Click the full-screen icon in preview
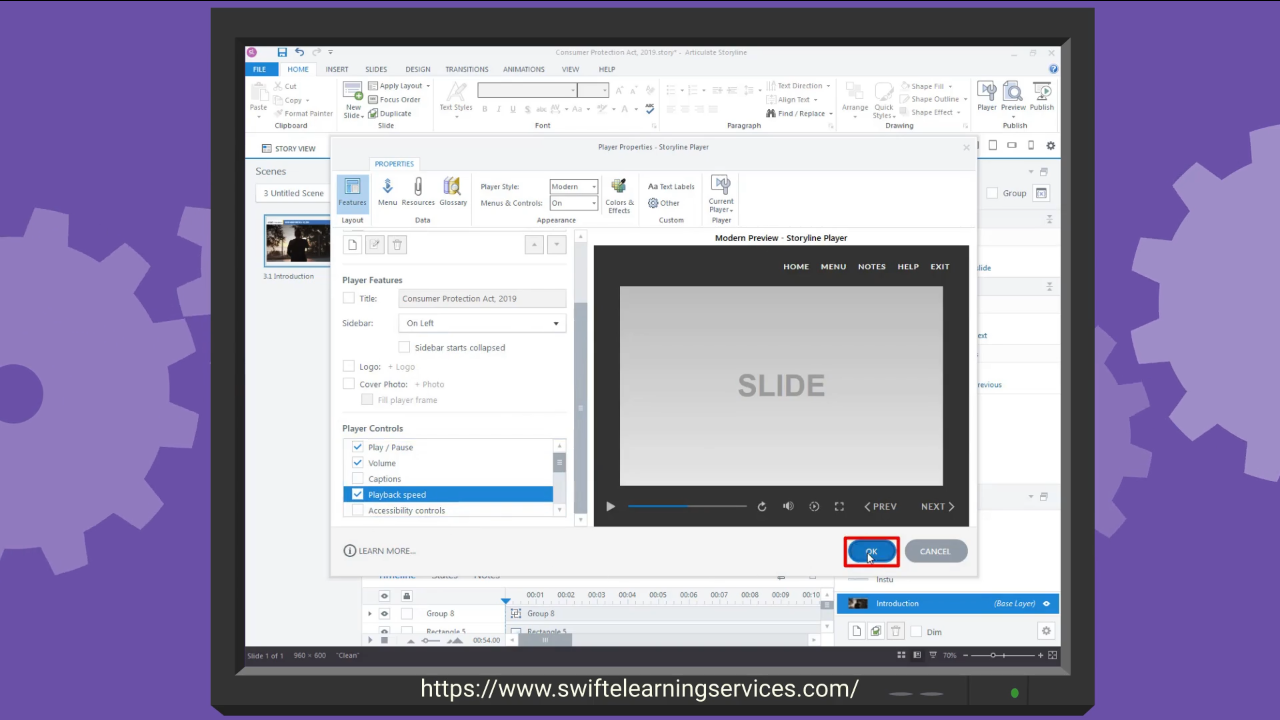The height and width of the screenshot is (720, 1280). click(839, 507)
